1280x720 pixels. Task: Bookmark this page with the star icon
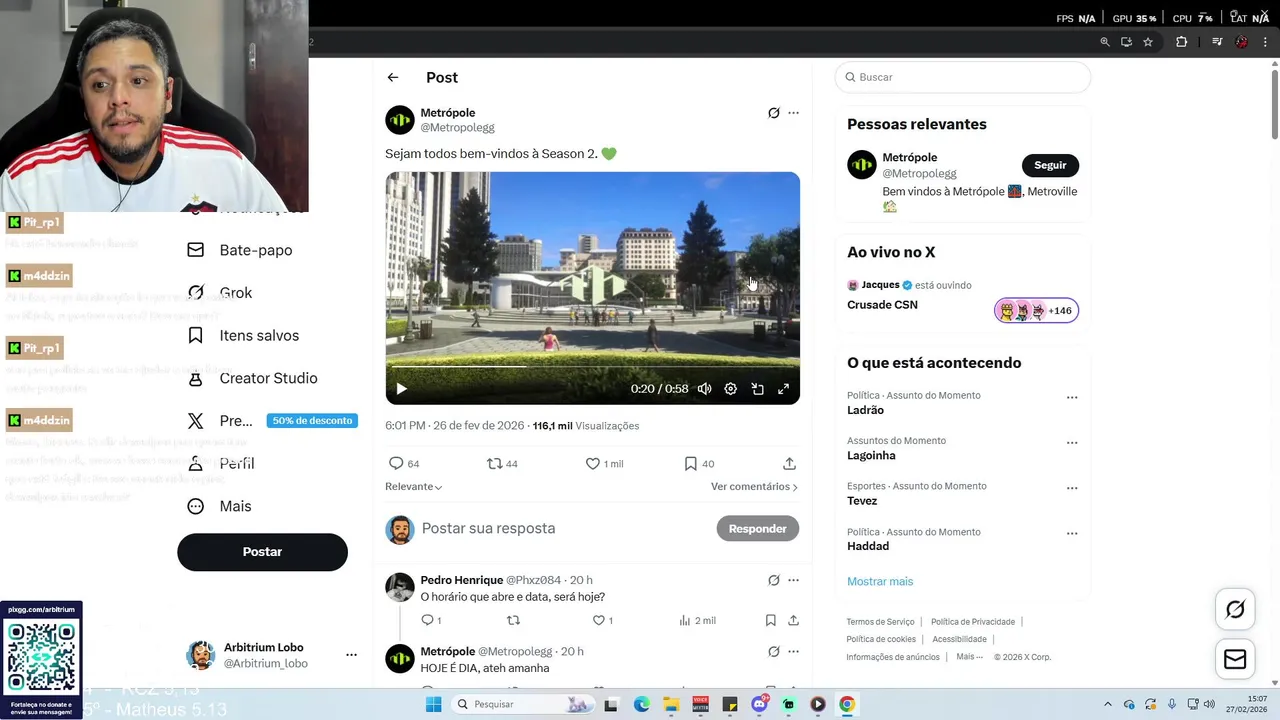click(1148, 42)
